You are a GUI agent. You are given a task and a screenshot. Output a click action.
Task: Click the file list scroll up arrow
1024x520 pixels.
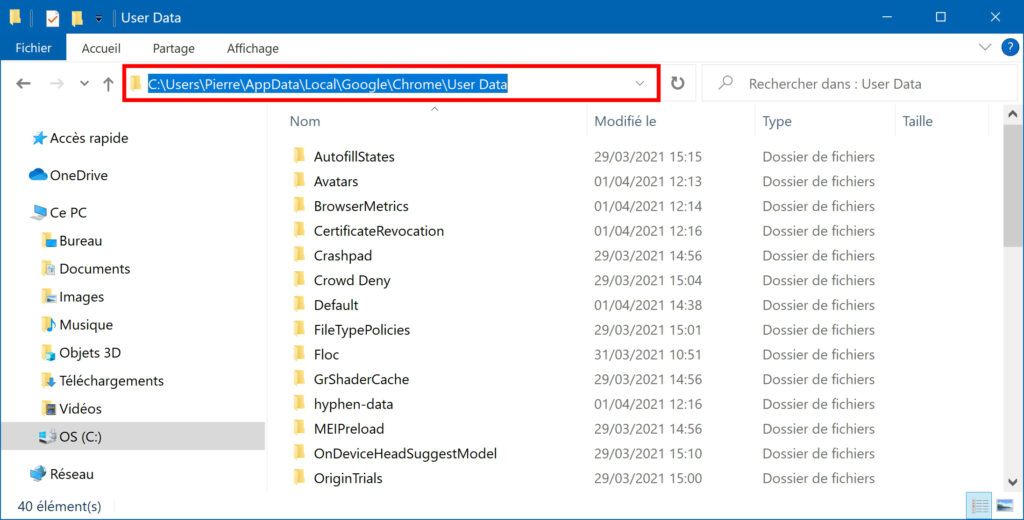pyautogui.click(x=1012, y=114)
